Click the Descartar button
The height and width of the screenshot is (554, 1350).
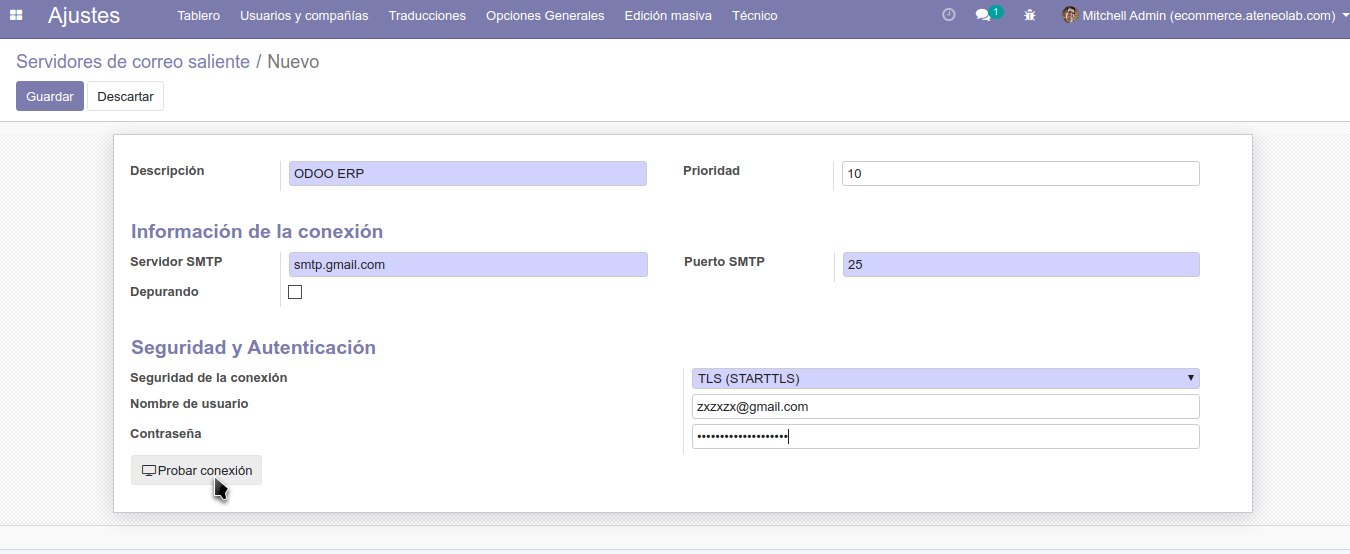tap(125, 96)
